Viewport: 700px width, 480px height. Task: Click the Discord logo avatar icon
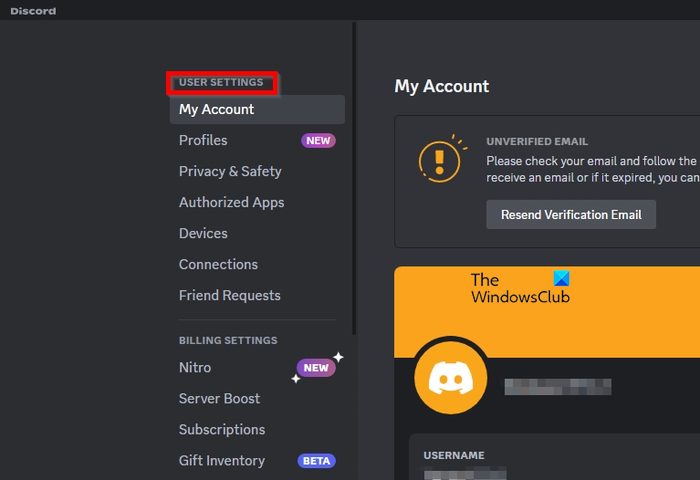pos(450,379)
